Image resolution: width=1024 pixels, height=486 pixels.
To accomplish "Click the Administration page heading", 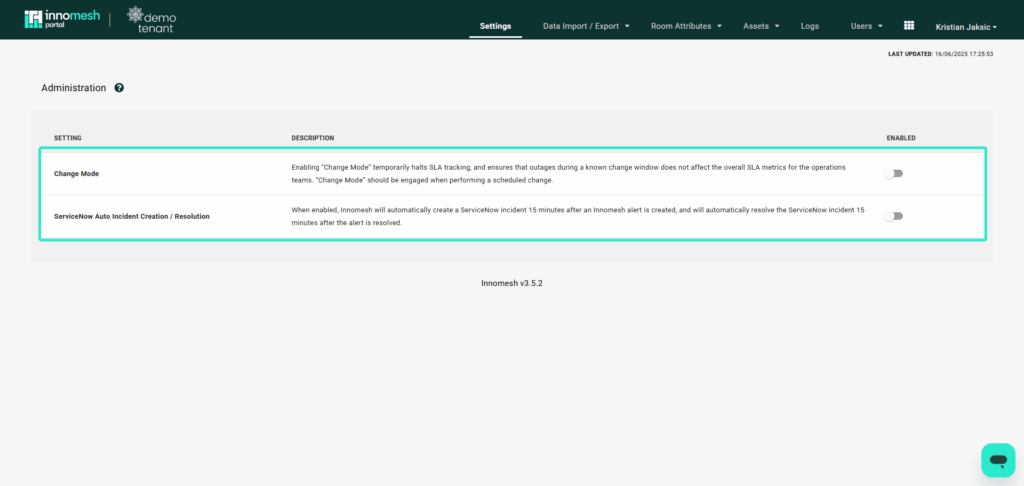I will [73, 88].
